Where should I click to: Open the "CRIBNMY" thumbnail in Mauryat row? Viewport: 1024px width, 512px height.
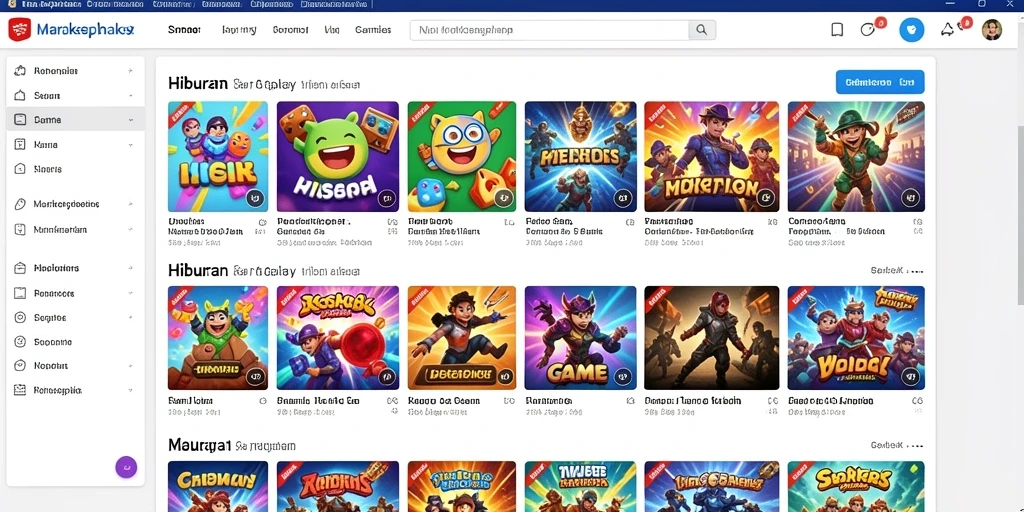click(217, 487)
